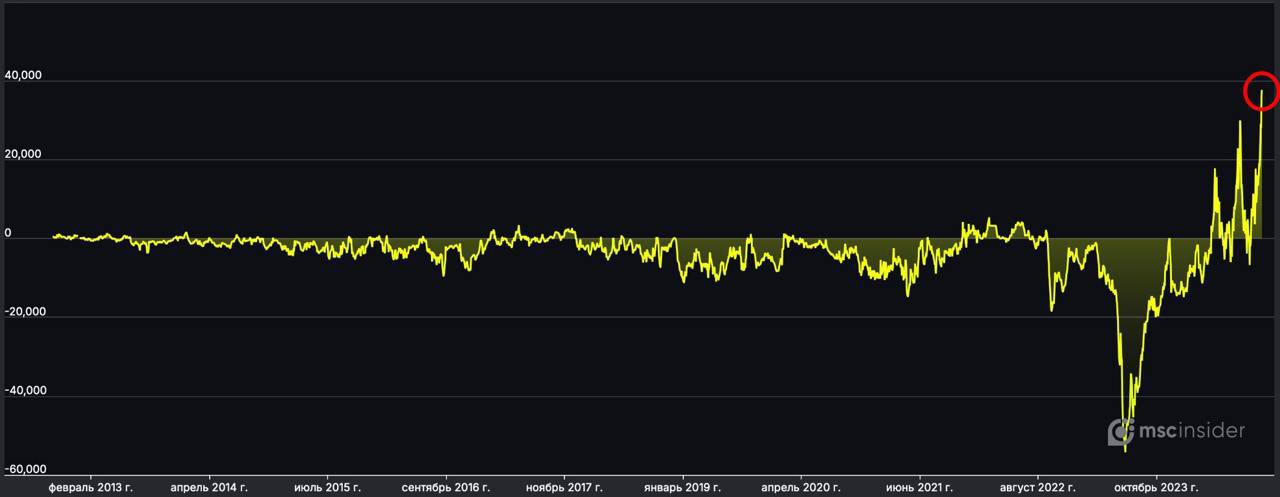This screenshot has width=1280, height=497.
Task: Click the 'февраль 2013 г.' date label
Action: tap(91, 488)
